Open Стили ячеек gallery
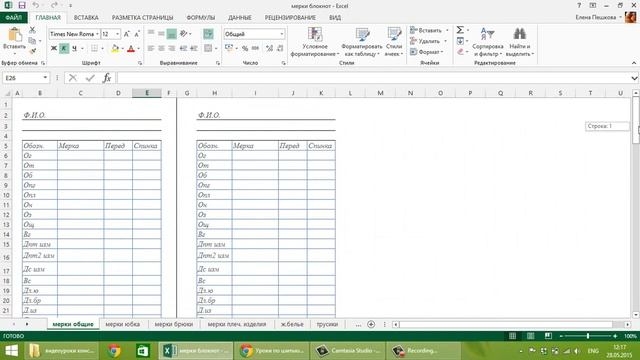640x360 pixels. point(394,42)
